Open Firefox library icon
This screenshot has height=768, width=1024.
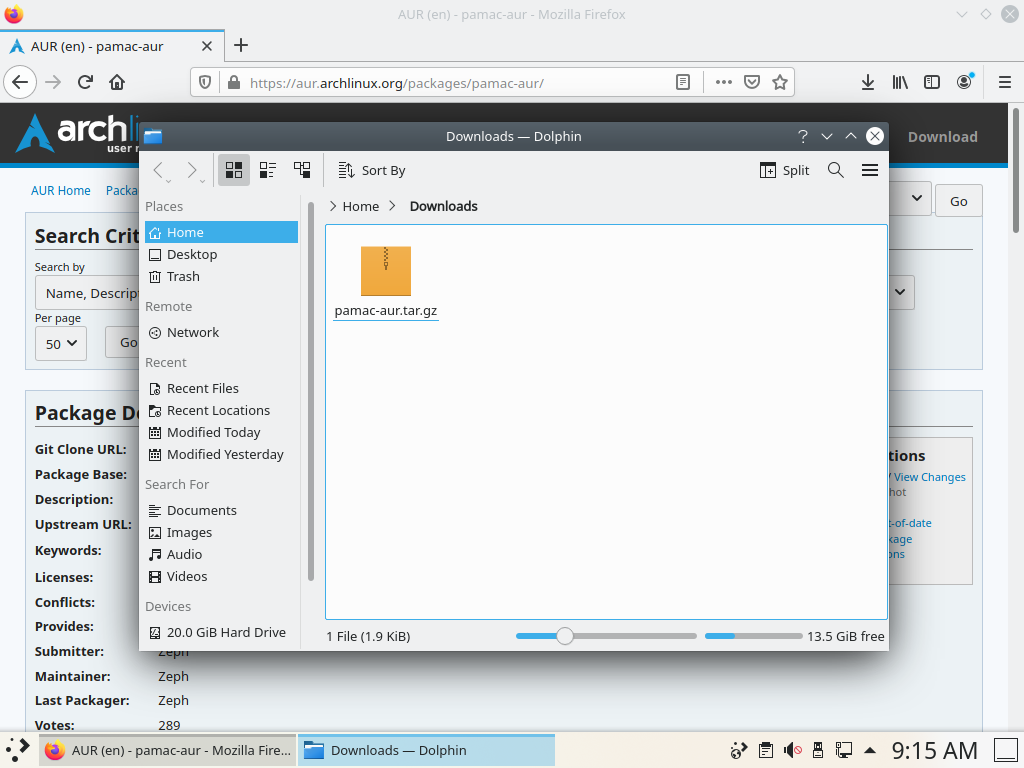click(x=900, y=82)
